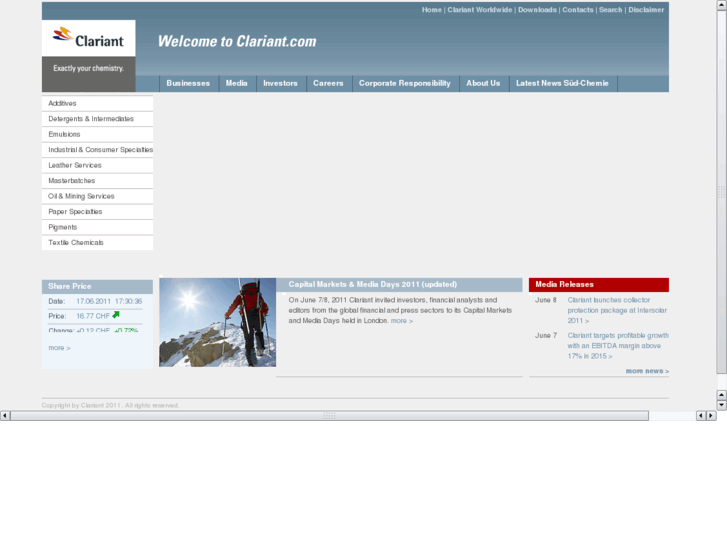Open the Investors menu
The image size is (727, 545).
point(281,83)
